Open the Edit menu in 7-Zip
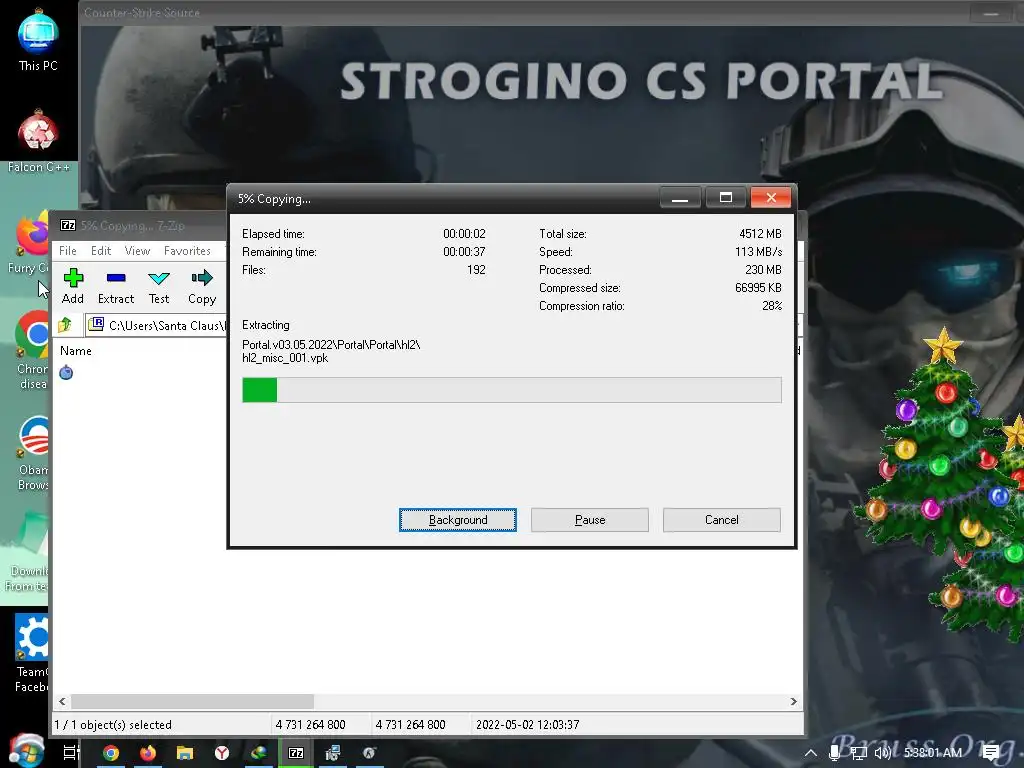Screen dimensions: 1024x768 tap(101, 251)
